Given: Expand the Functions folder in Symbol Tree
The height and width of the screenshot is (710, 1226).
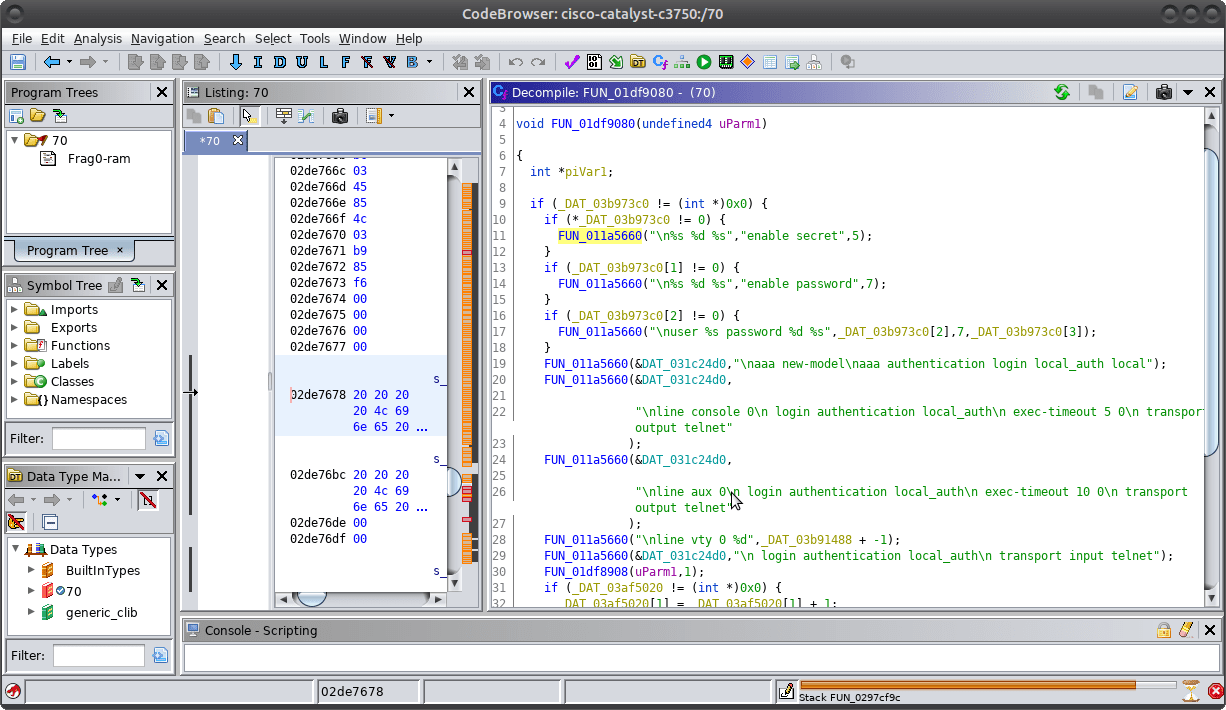Looking at the screenshot, I should click(x=15, y=345).
